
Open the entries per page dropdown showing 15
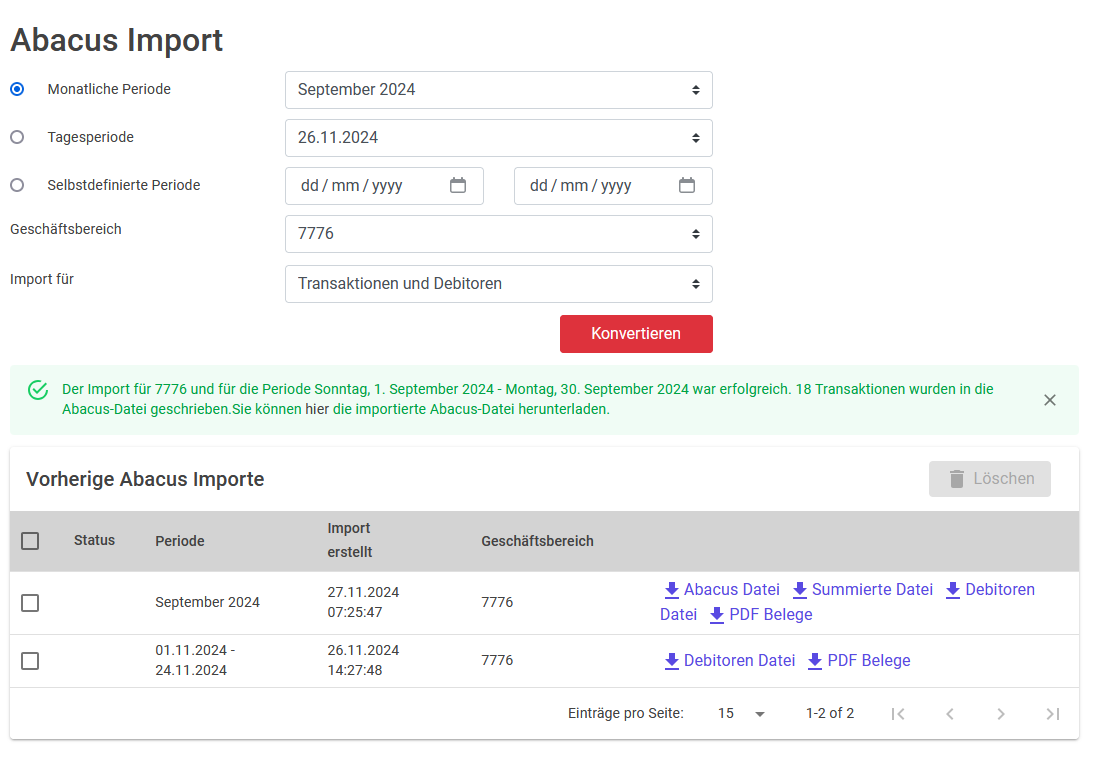[x=741, y=714]
